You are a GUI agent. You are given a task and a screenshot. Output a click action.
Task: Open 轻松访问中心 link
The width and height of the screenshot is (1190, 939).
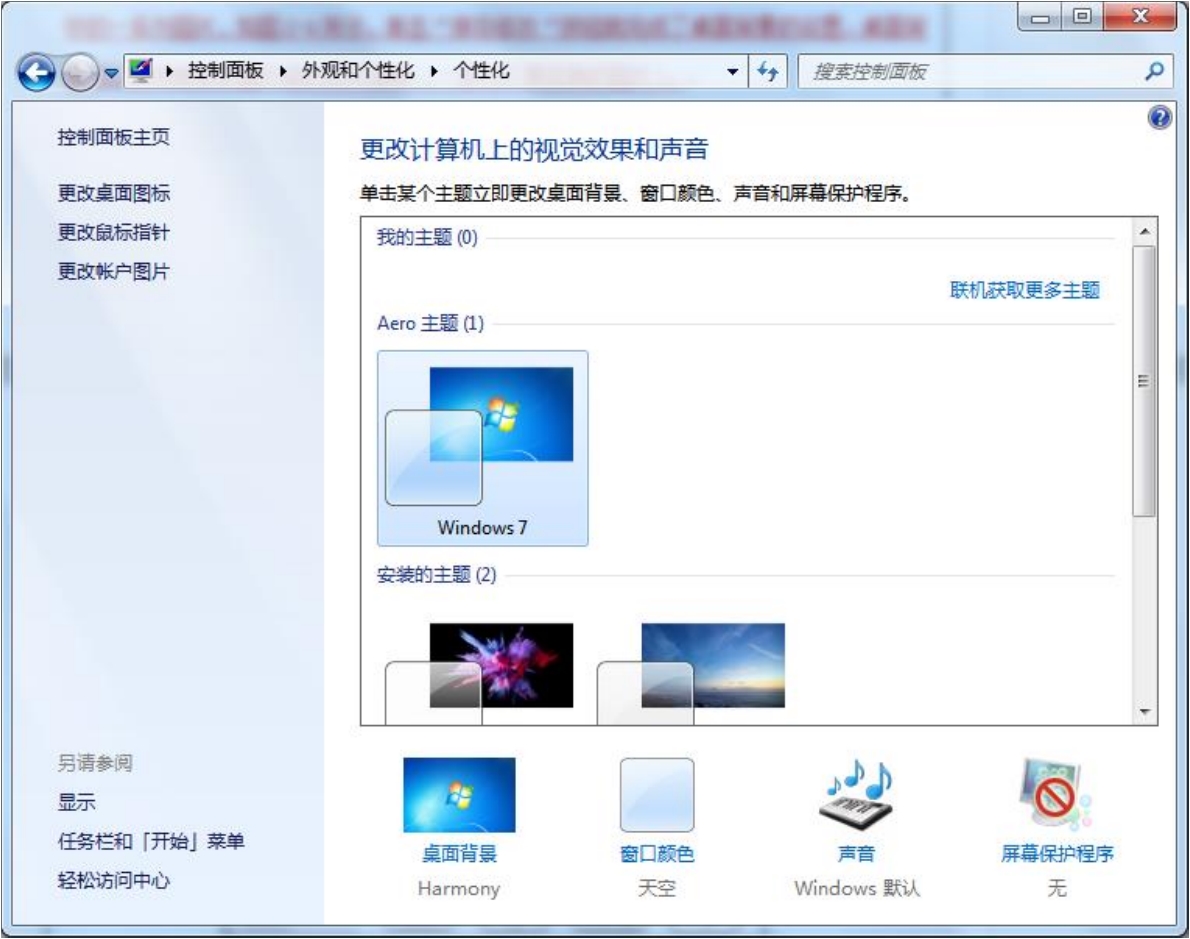coord(114,881)
